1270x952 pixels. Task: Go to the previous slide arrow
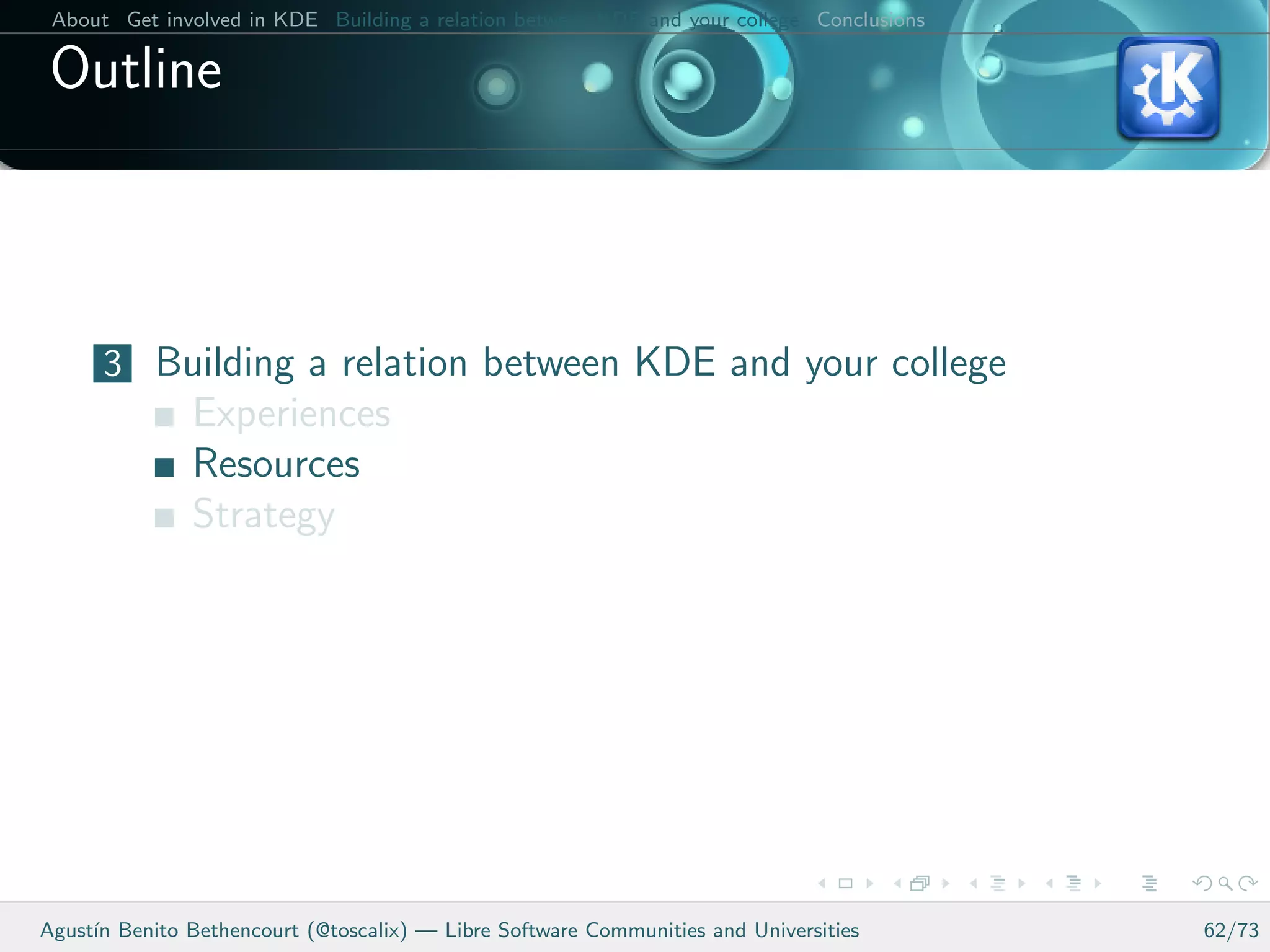822,883
